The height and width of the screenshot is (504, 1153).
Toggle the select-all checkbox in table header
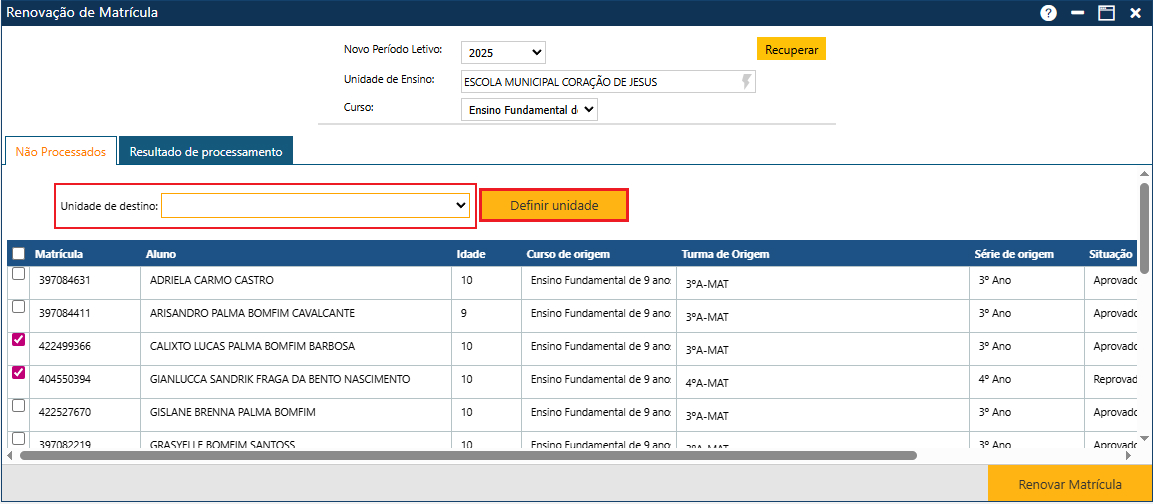click(19, 254)
